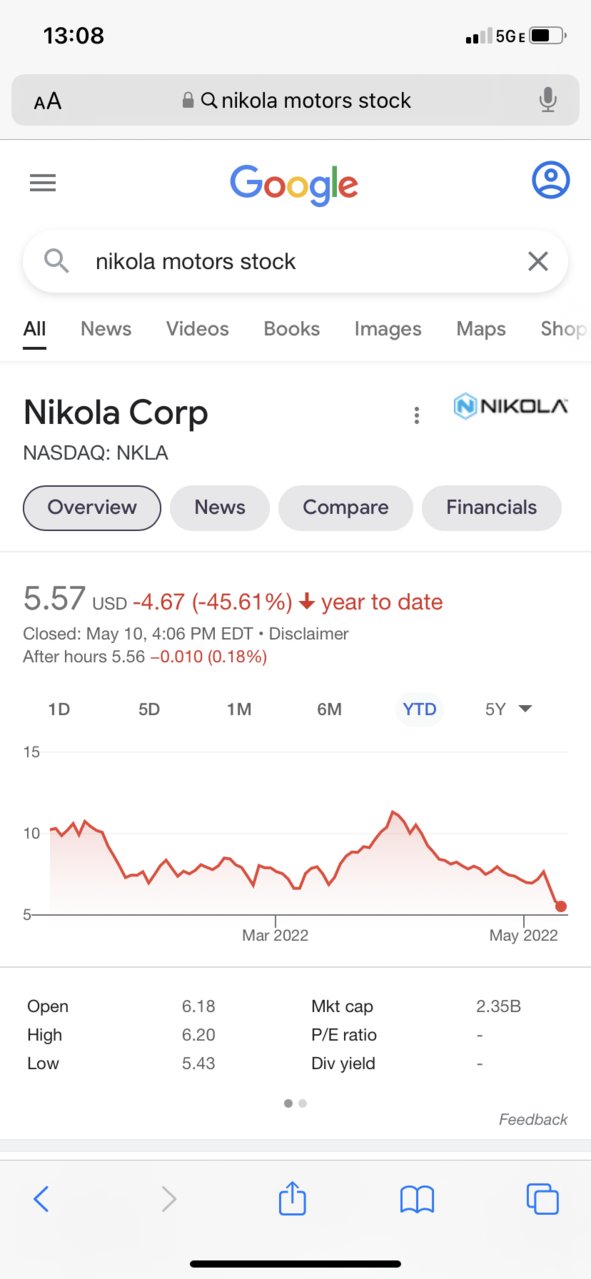Click the nikola motors stock search field
Screen dimensions: 591x1279
(295, 262)
